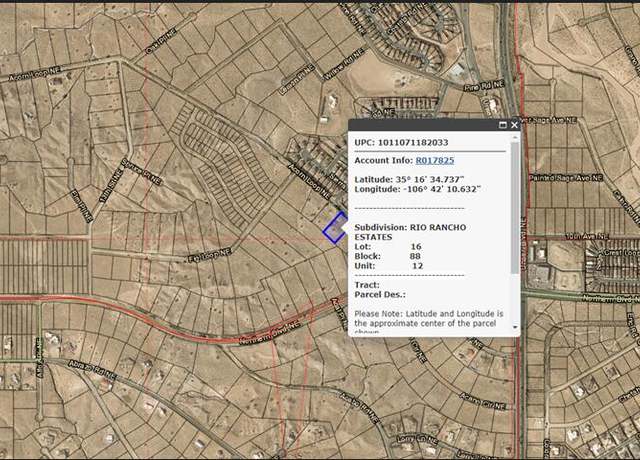The width and height of the screenshot is (640, 460).
Task: Click Subdivision: RIO RANCHO ESTATES text
Action: pos(410,232)
